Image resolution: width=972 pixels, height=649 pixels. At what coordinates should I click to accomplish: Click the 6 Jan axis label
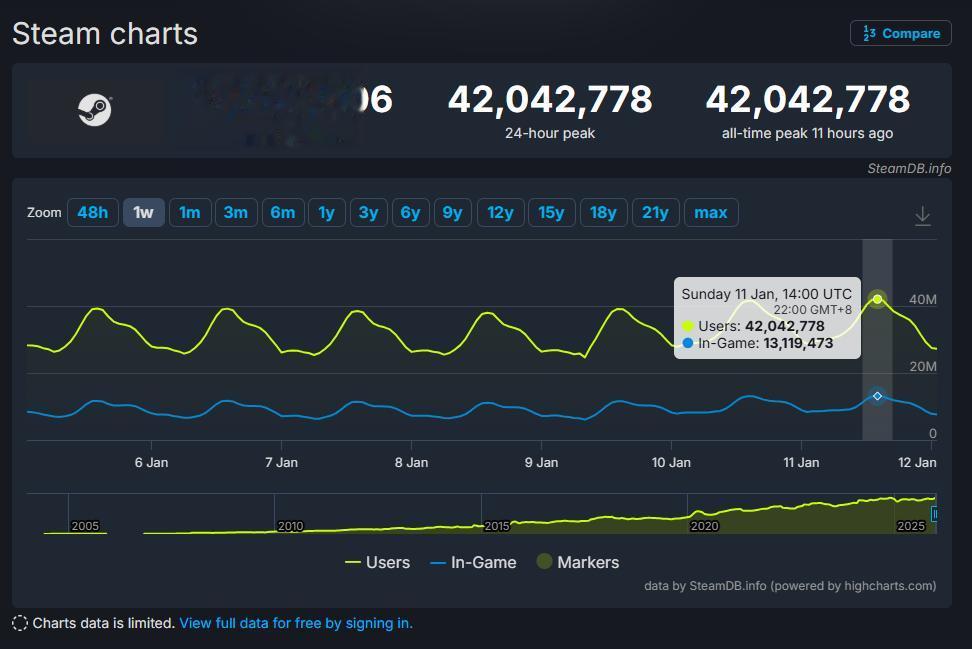(x=151, y=462)
